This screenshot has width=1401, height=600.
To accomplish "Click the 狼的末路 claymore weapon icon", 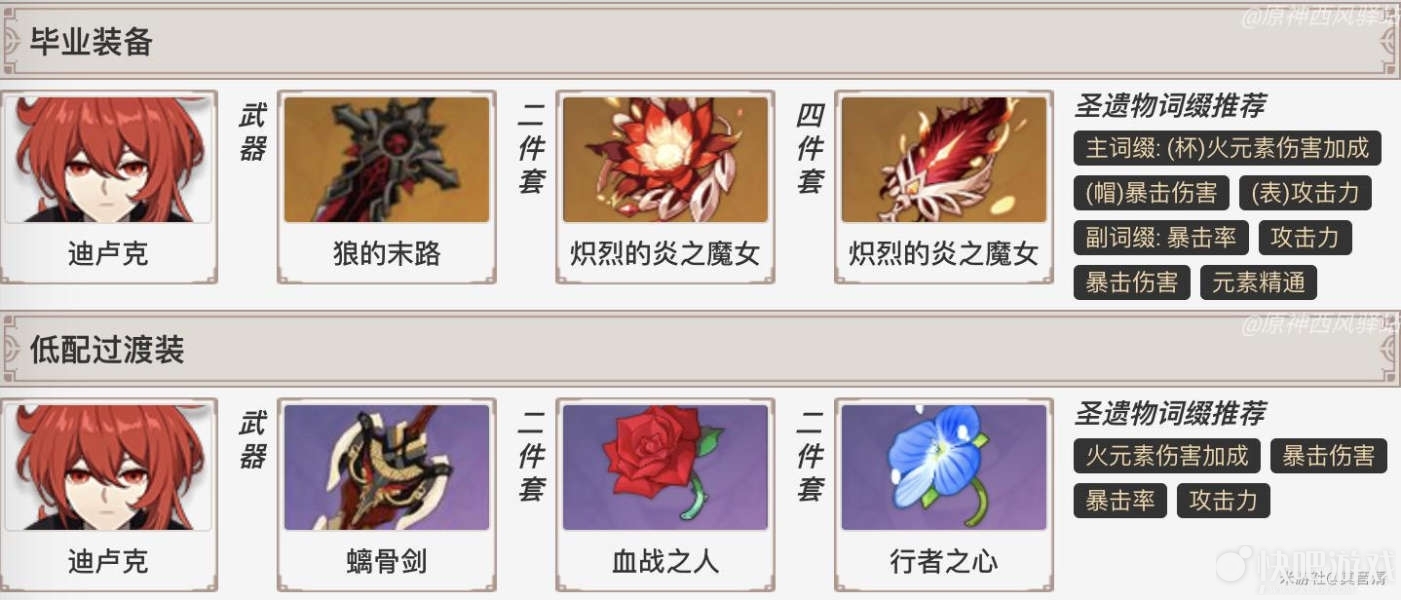I will [387, 160].
